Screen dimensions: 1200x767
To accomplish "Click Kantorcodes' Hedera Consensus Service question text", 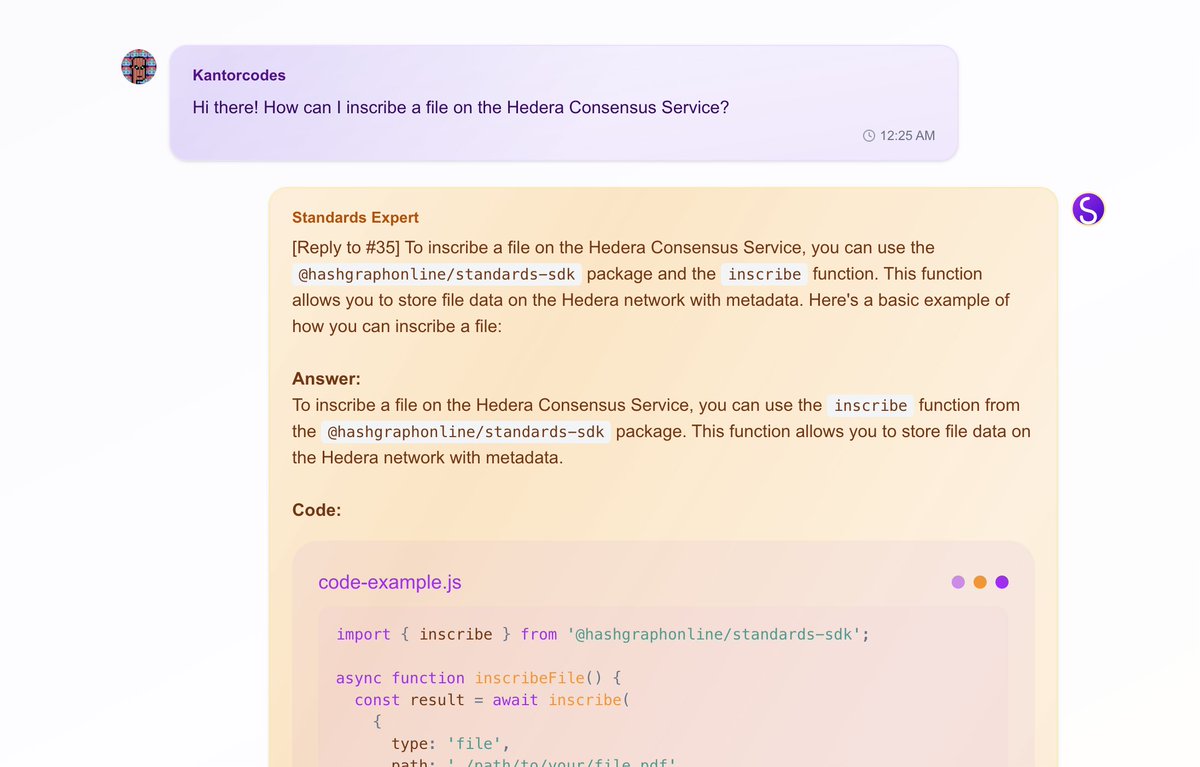I will 461,107.
